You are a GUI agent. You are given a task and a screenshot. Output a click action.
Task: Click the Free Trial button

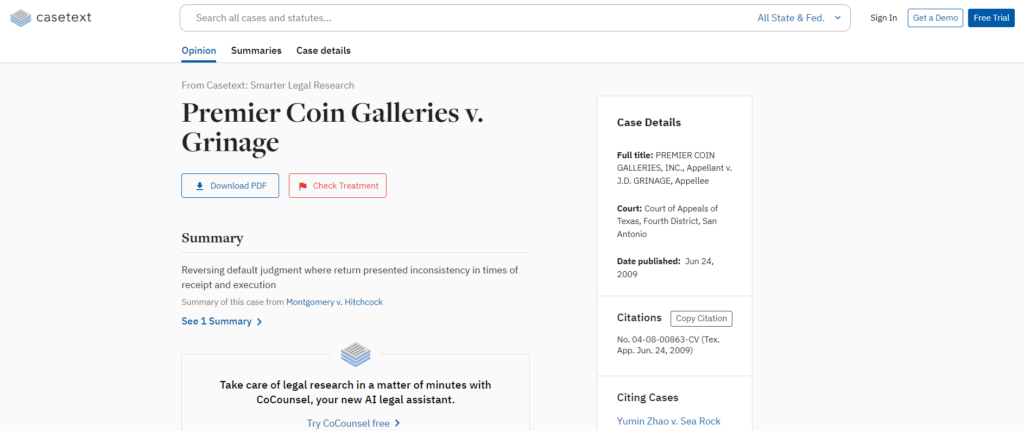[x=991, y=18]
